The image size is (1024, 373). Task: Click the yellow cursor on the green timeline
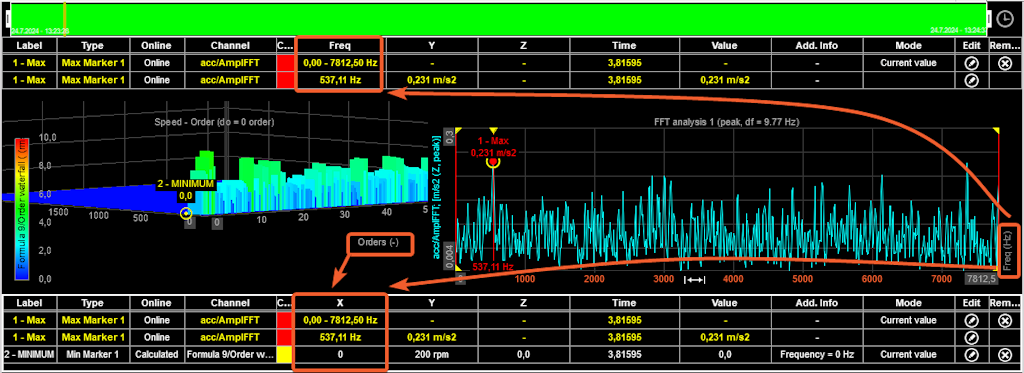[x=64, y=18]
